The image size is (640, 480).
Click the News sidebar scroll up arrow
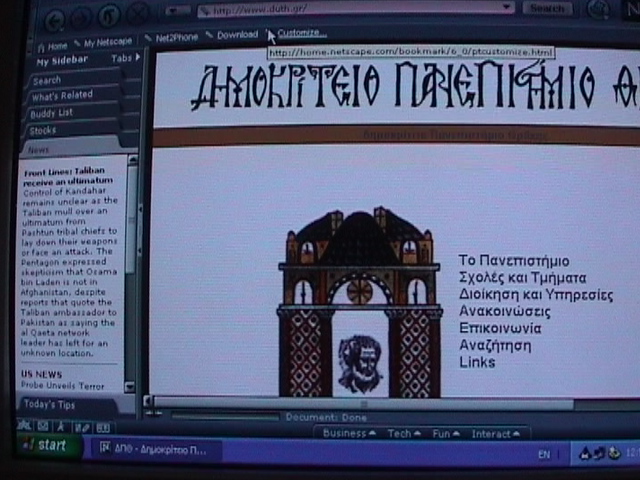tap(132, 160)
